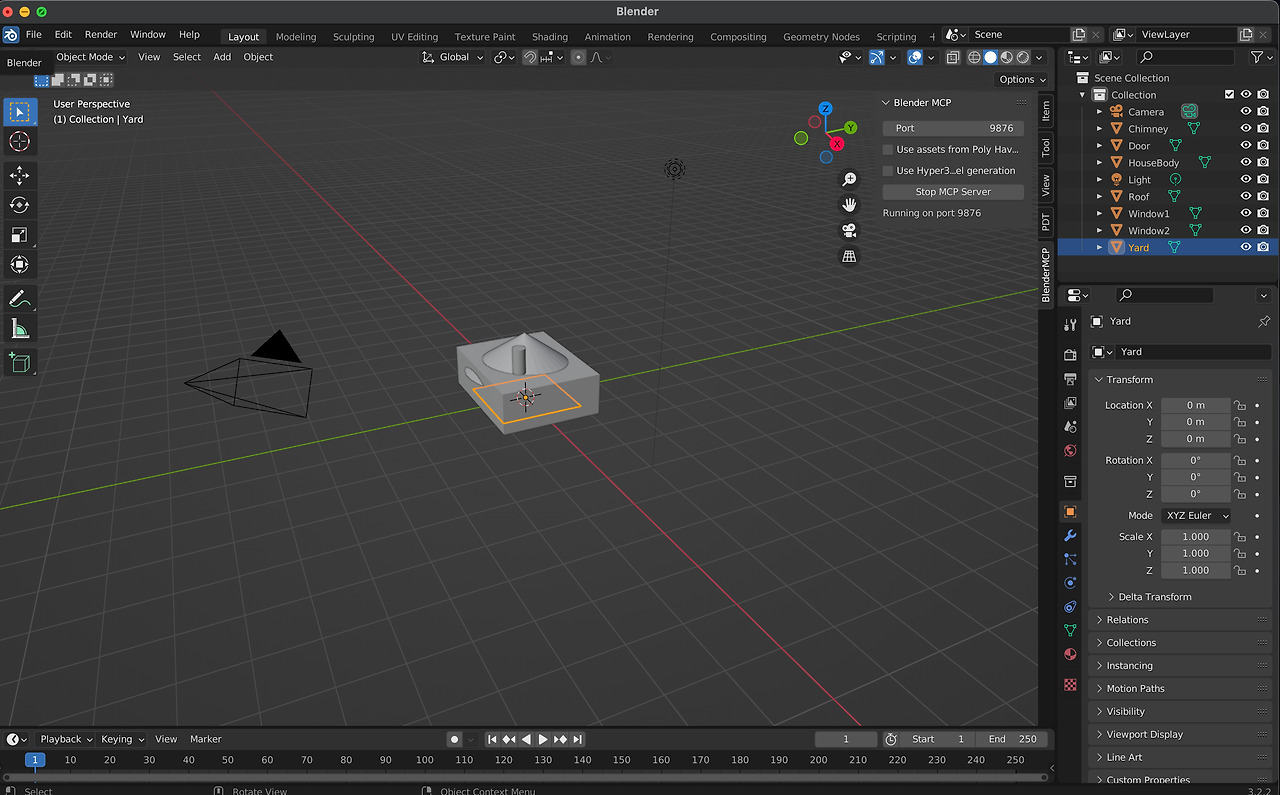This screenshot has width=1280, height=795.
Task: Open the Add menu in viewport header
Action: tap(222, 57)
